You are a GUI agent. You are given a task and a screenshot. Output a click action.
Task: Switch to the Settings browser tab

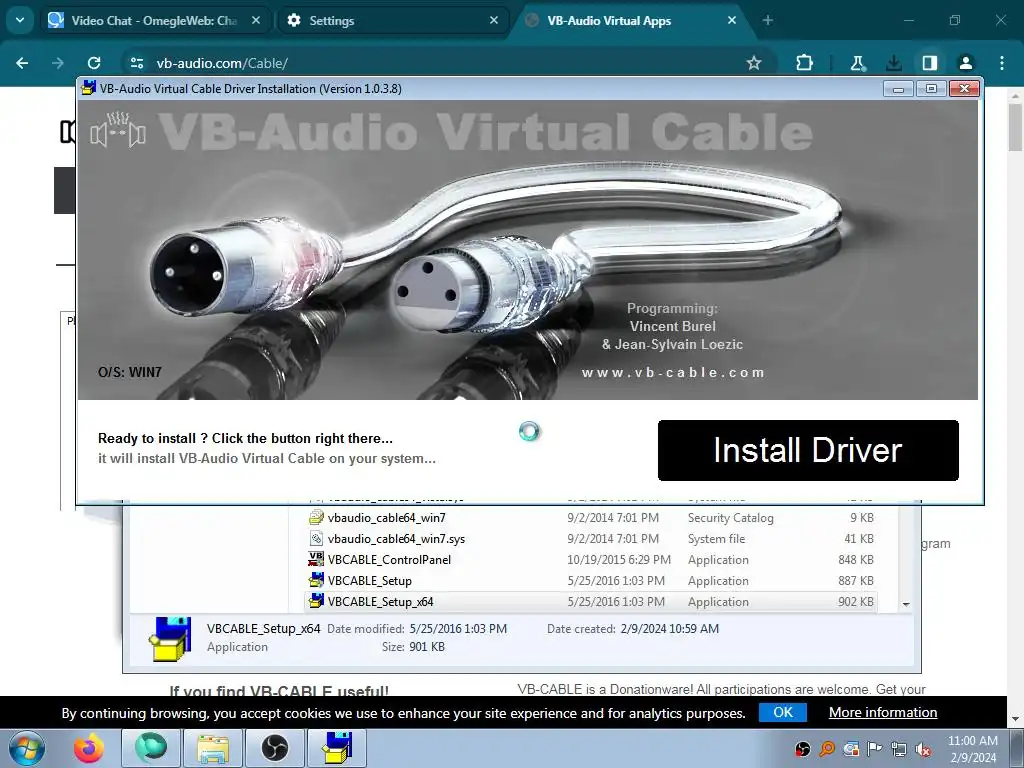click(x=392, y=20)
